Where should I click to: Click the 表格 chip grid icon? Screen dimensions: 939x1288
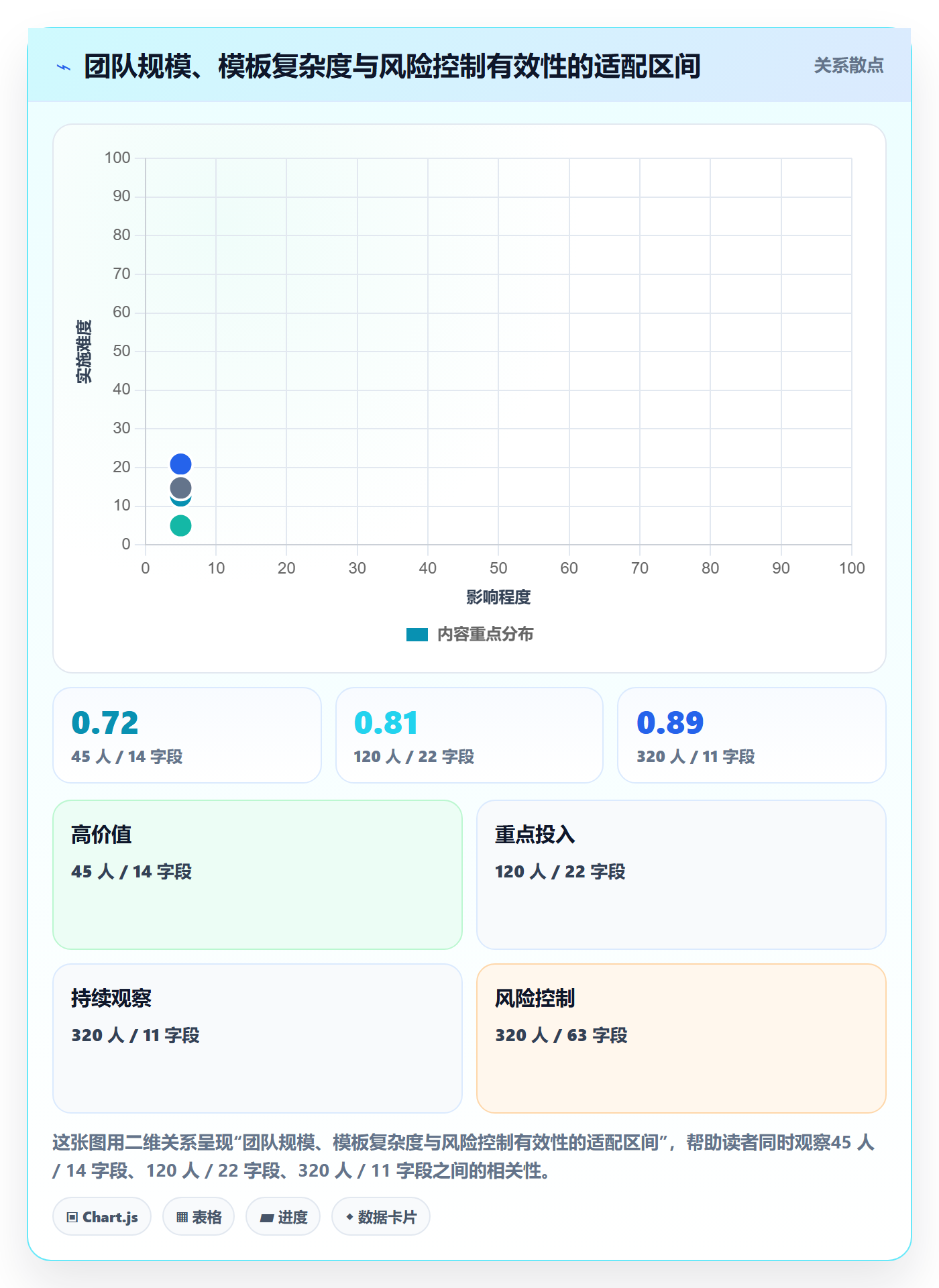[182, 1218]
